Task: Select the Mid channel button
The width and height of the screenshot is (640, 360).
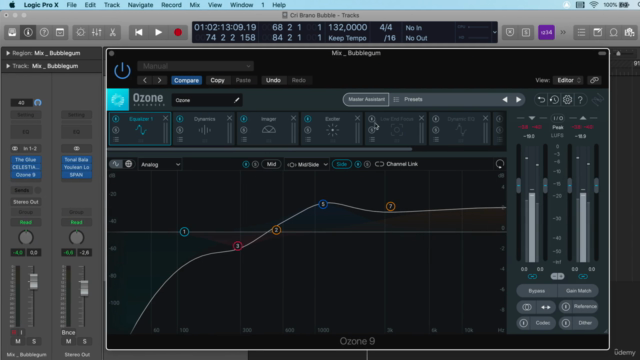Action: click(x=271, y=164)
